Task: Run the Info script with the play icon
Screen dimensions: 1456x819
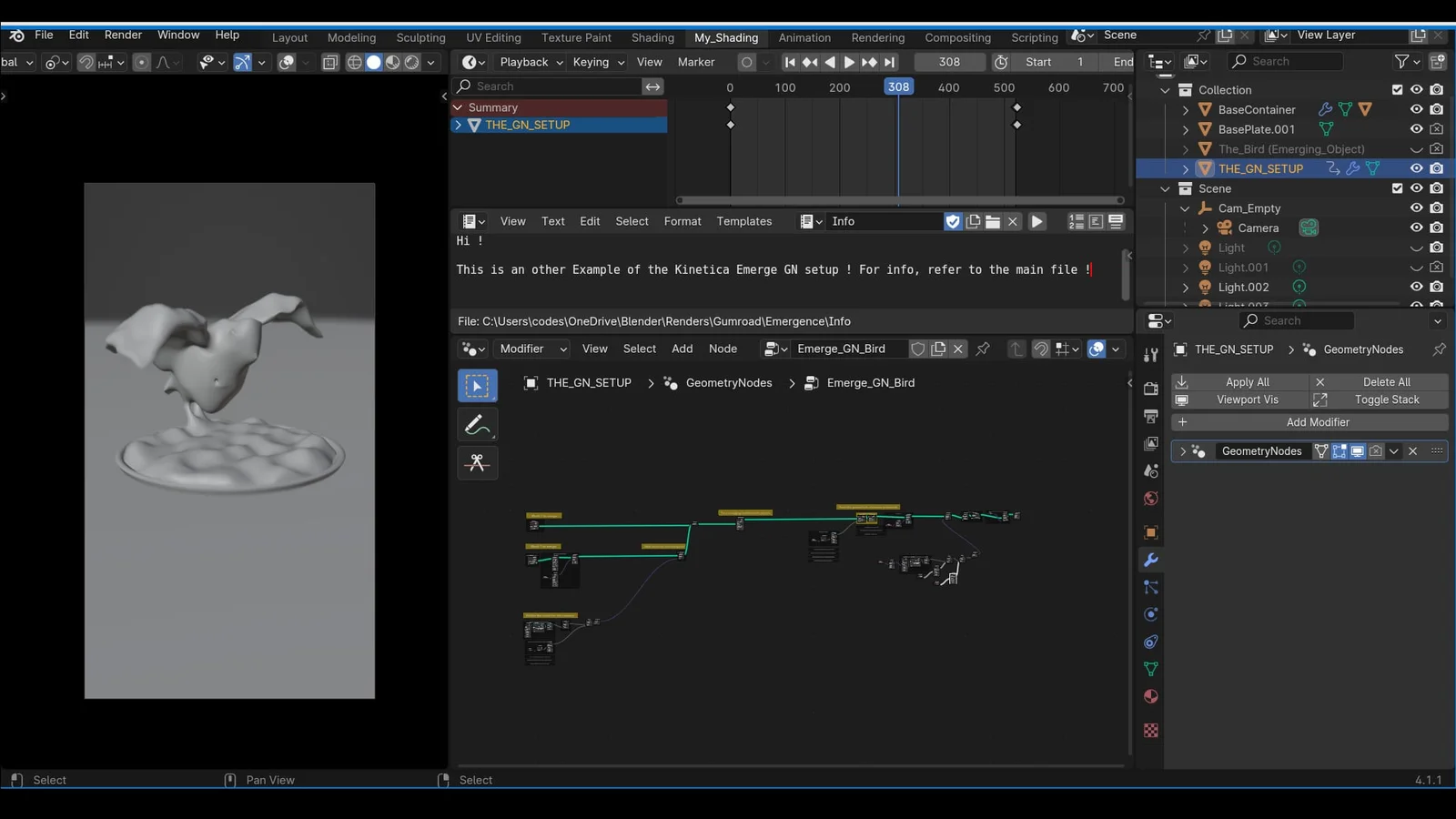Action: pos(1036,221)
